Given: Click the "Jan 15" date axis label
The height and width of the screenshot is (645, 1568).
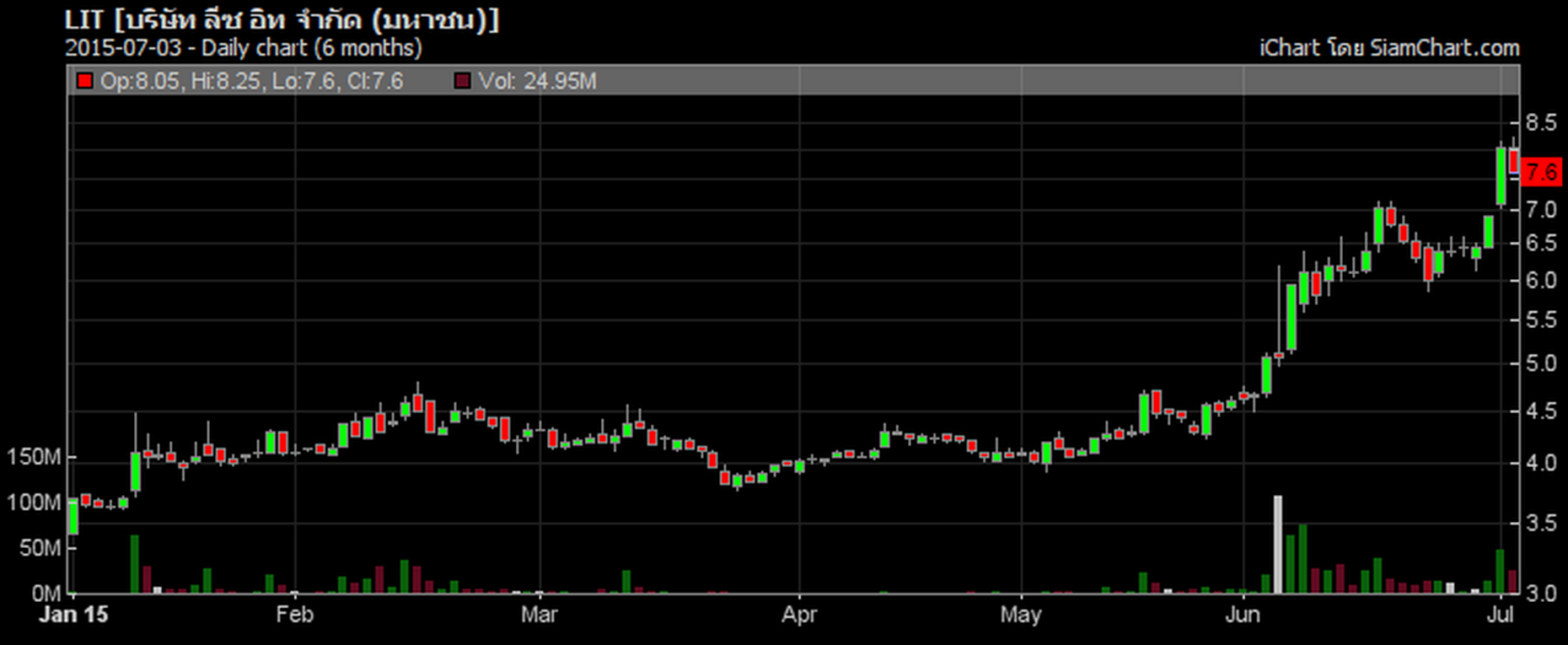Looking at the screenshot, I should tap(74, 614).
